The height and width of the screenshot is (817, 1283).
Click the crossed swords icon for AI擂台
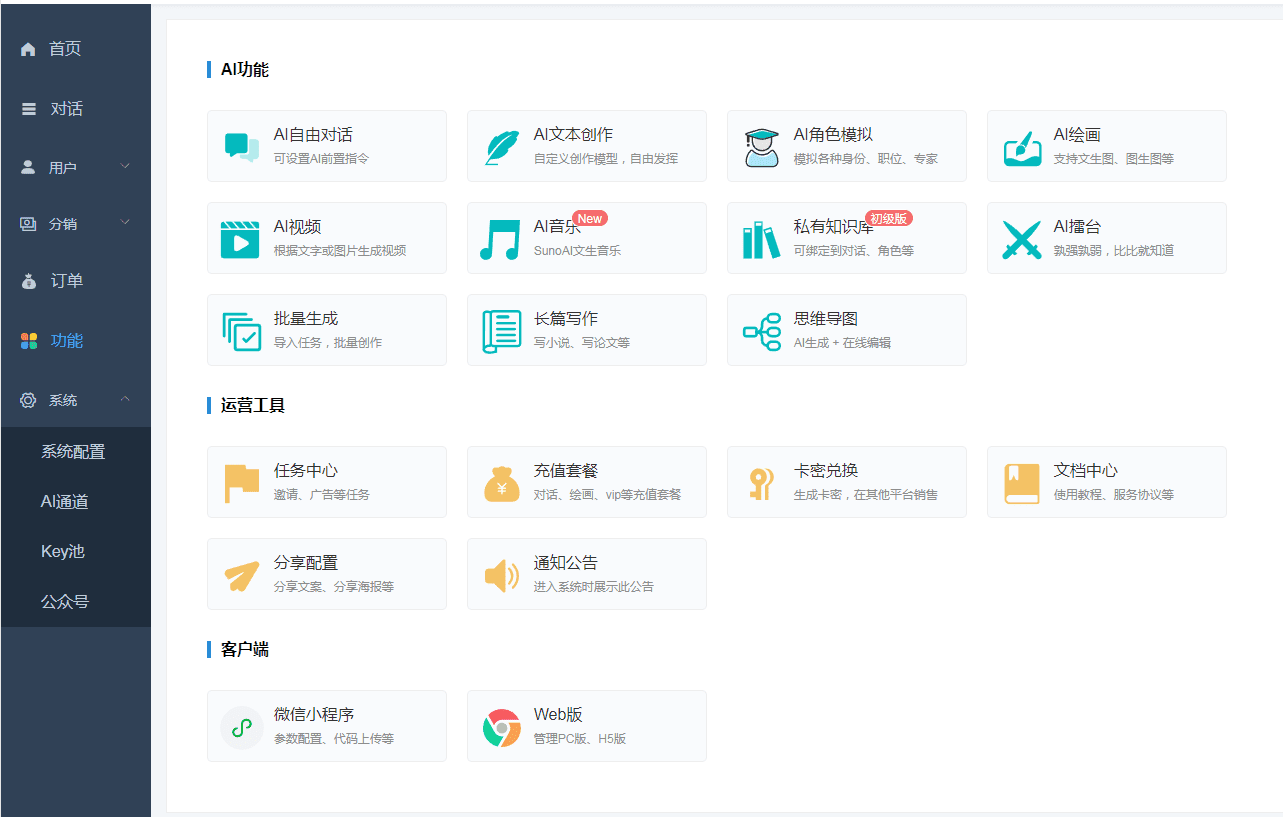(x=1022, y=240)
